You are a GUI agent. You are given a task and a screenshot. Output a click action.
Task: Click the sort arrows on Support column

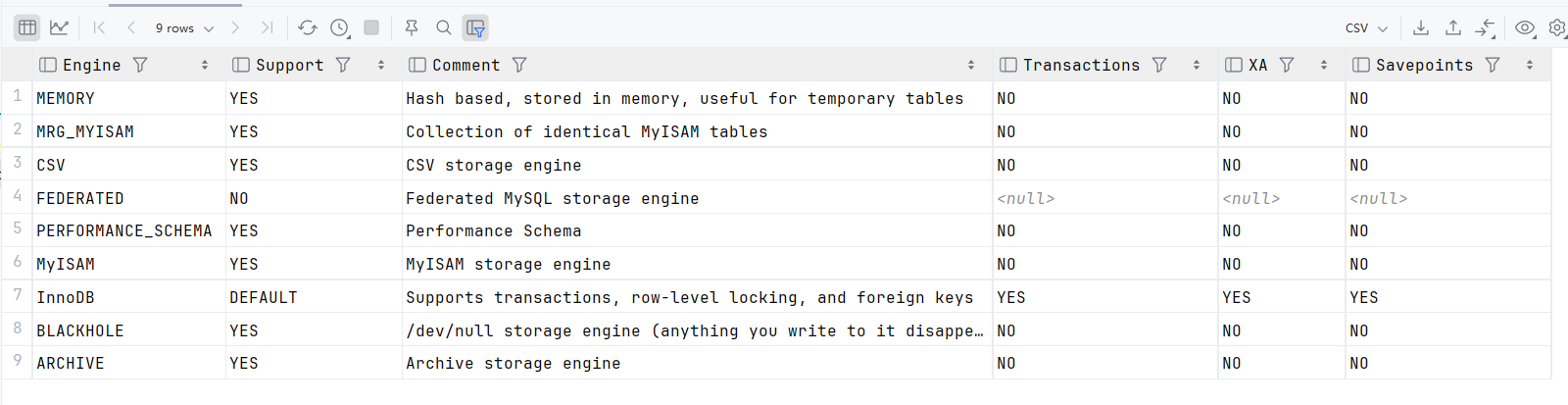click(381, 65)
